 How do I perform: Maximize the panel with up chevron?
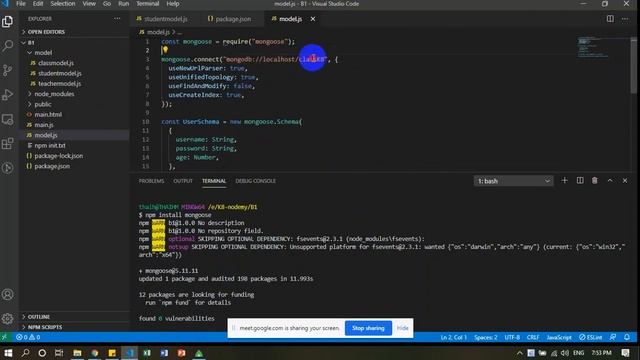tap(610, 180)
